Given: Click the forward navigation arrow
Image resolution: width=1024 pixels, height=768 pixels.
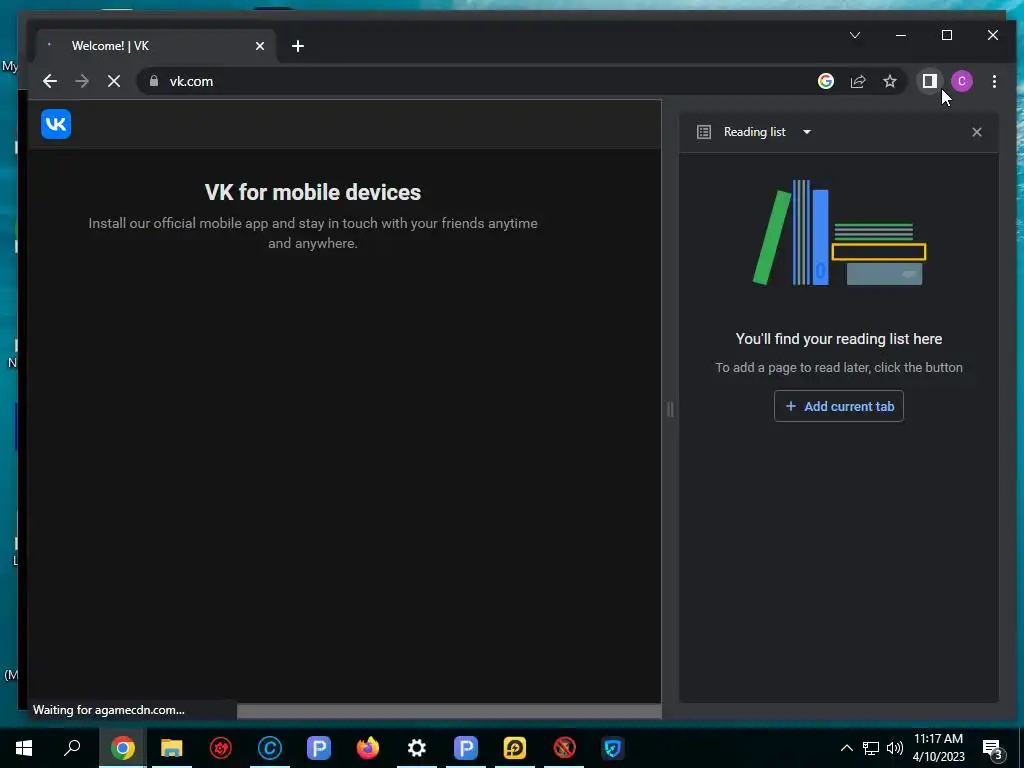Looking at the screenshot, I should (82, 81).
